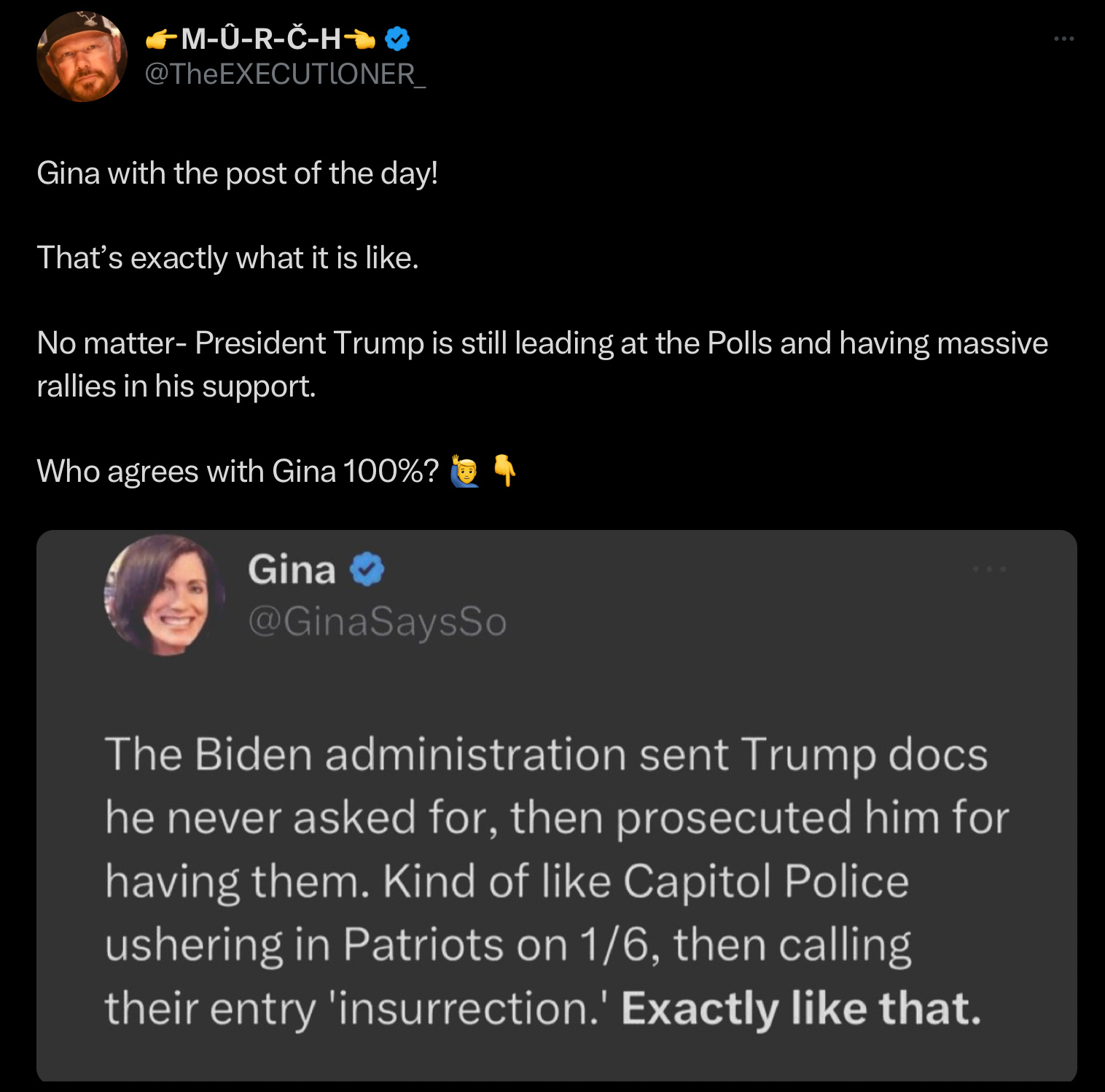The width and height of the screenshot is (1105, 1092).
Task: Click the 'That's exactly what it is like.' line
Action: (227, 258)
